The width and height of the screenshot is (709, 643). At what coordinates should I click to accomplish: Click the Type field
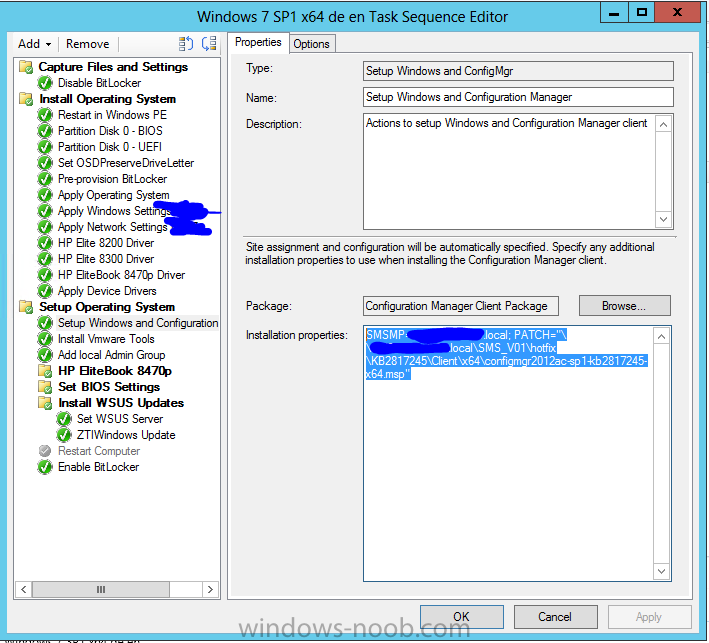tap(518, 71)
